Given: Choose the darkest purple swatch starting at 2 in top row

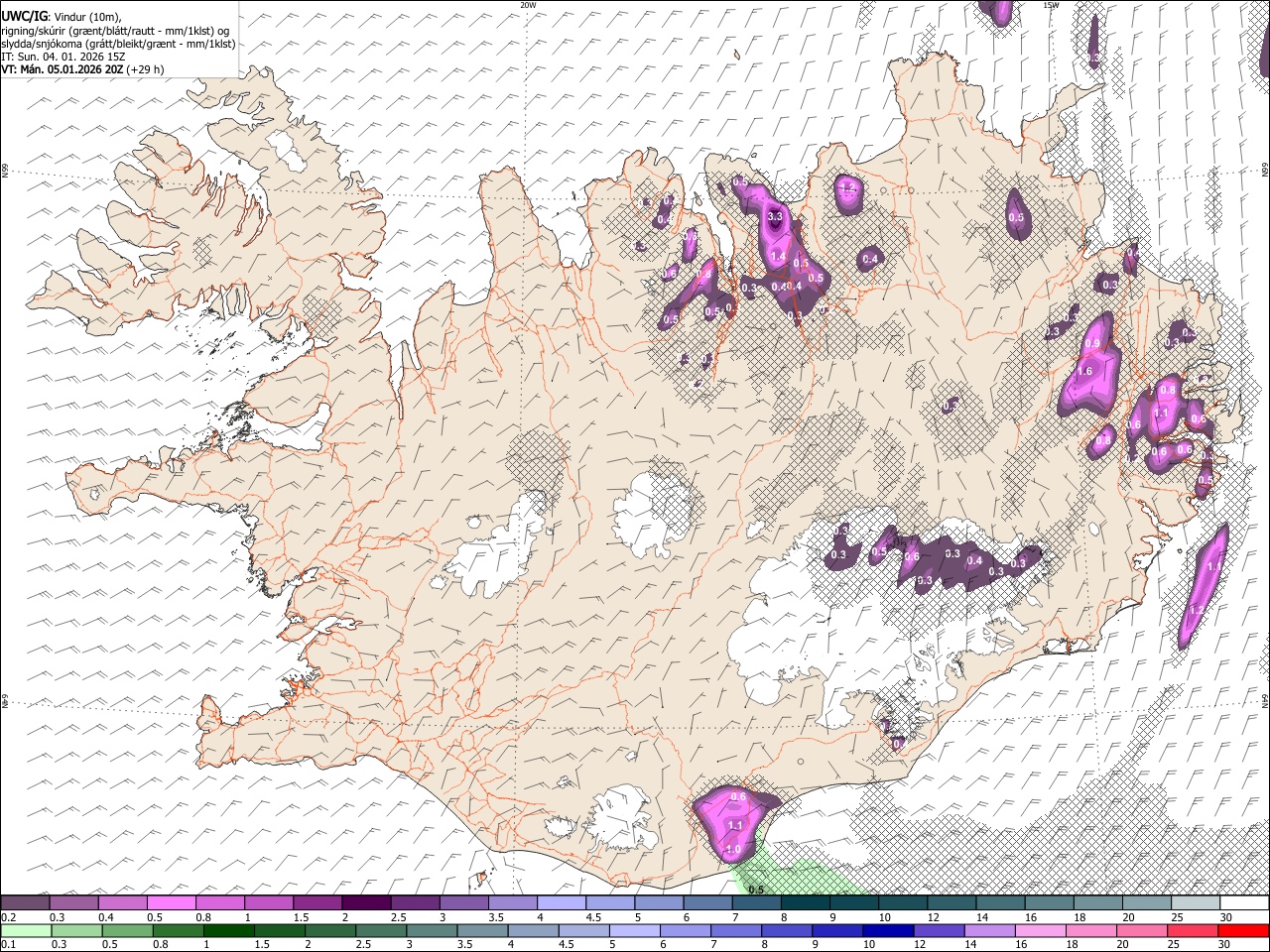Looking at the screenshot, I should 365,902.
